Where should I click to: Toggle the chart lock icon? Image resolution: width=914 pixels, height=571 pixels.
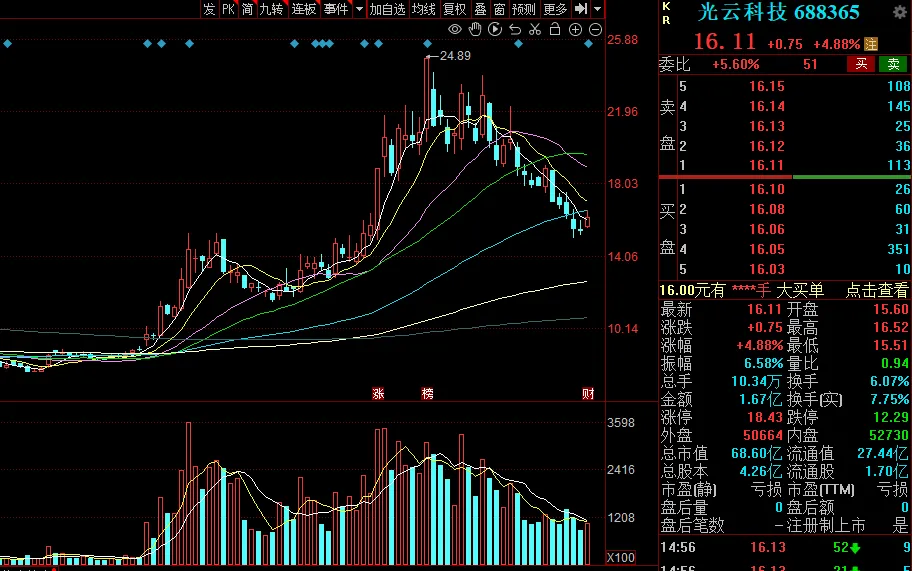pyautogui.click(x=555, y=29)
